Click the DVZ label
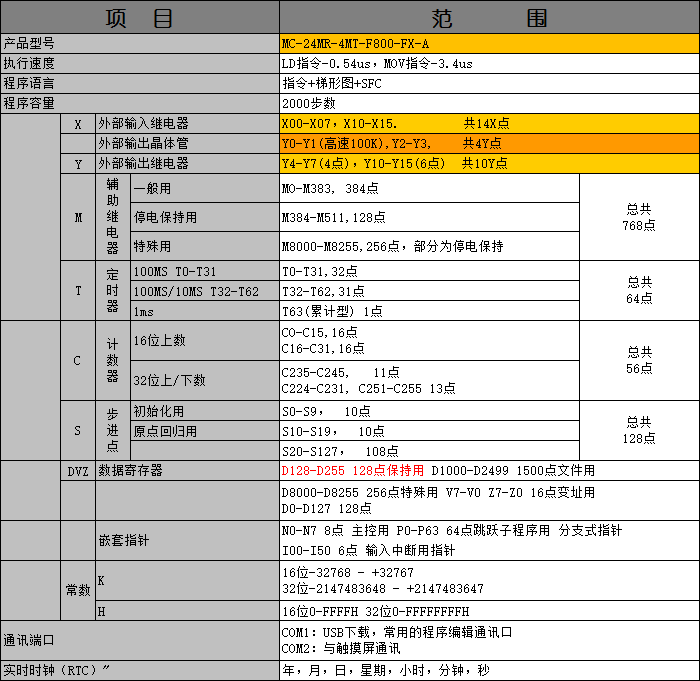The height and width of the screenshot is (681, 700). (x=78, y=471)
